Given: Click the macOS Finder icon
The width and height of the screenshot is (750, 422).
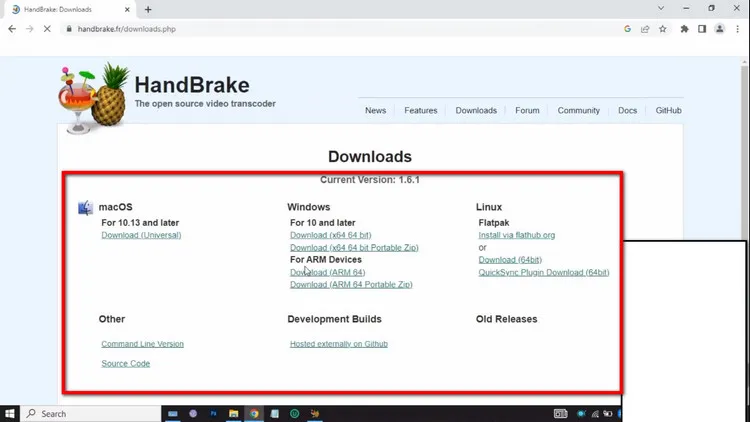Looking at the screenshot, I should (x=86, y=208).
